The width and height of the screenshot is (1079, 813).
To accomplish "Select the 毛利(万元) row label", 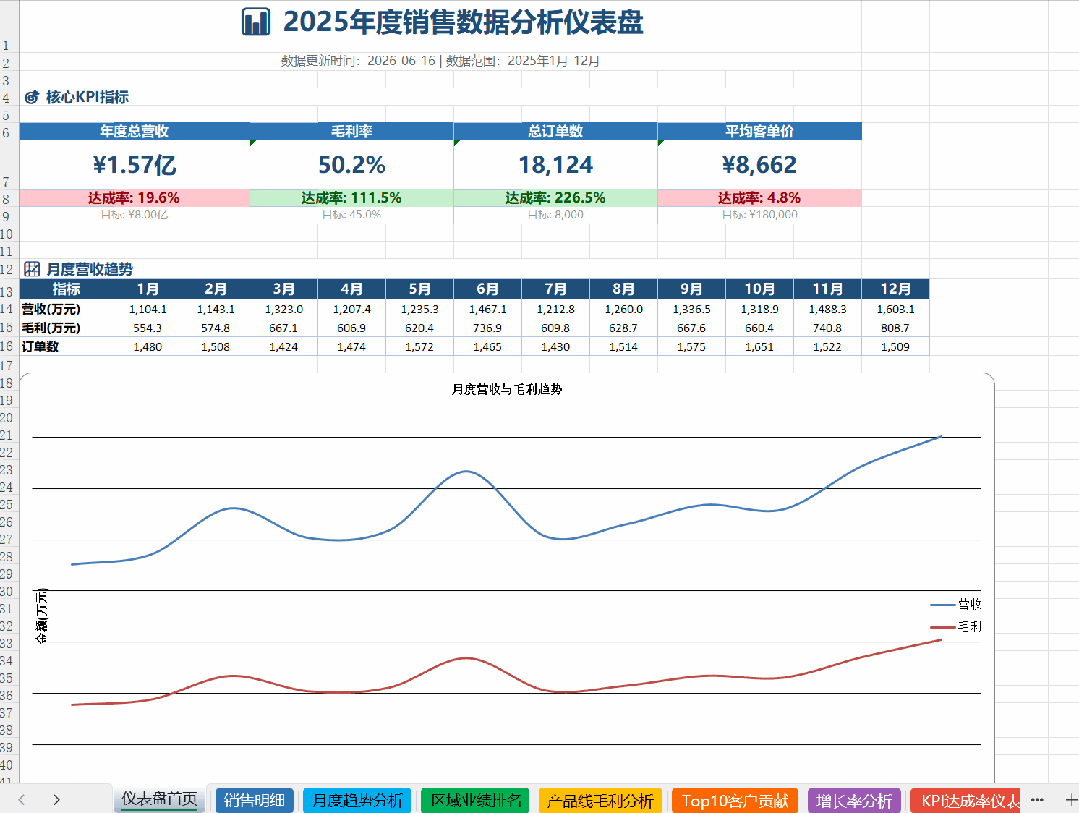I will click(x=66, y=328).
